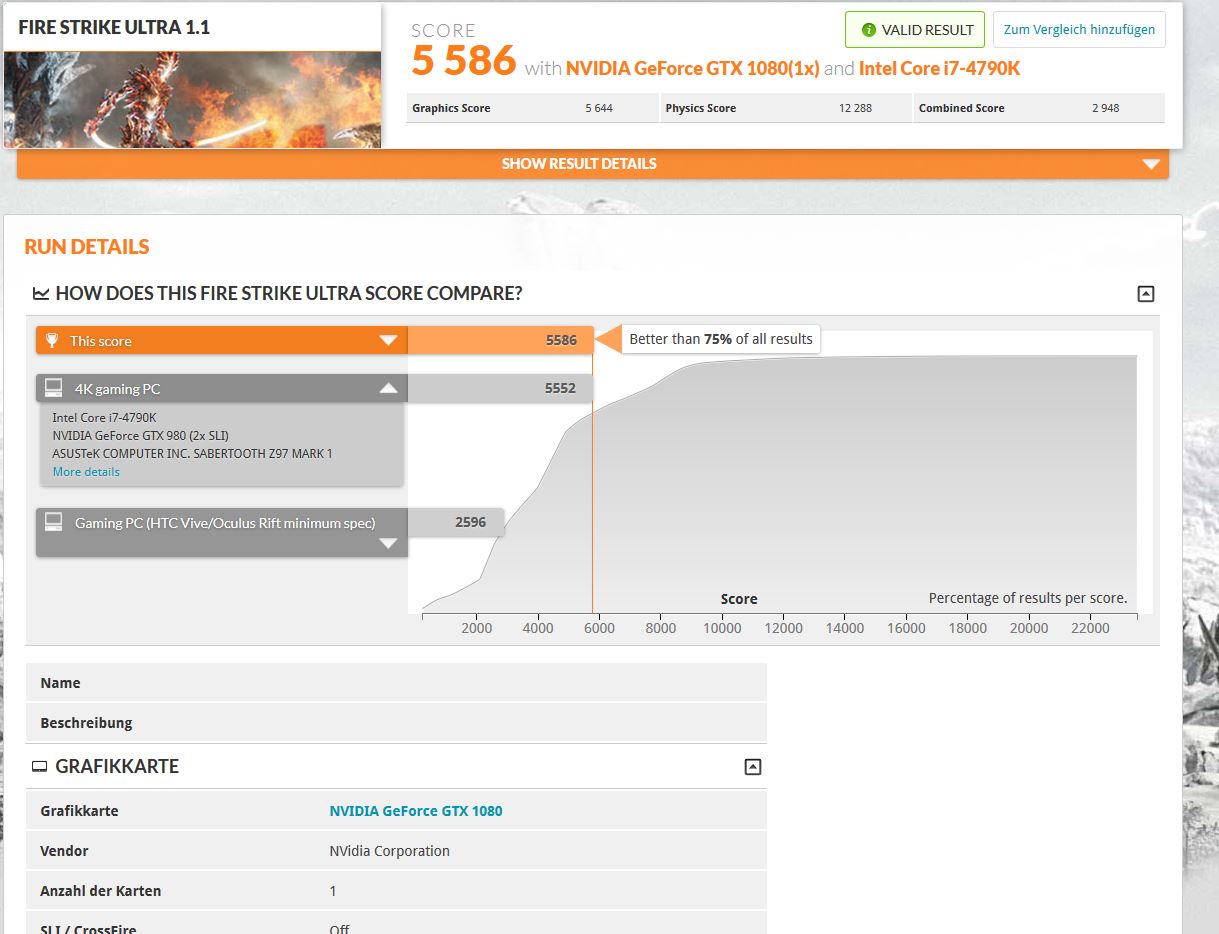Click the 5552 score of 4K gaming PC
The height and width of the screenshot is (934, 1219).
coord(560,388)
